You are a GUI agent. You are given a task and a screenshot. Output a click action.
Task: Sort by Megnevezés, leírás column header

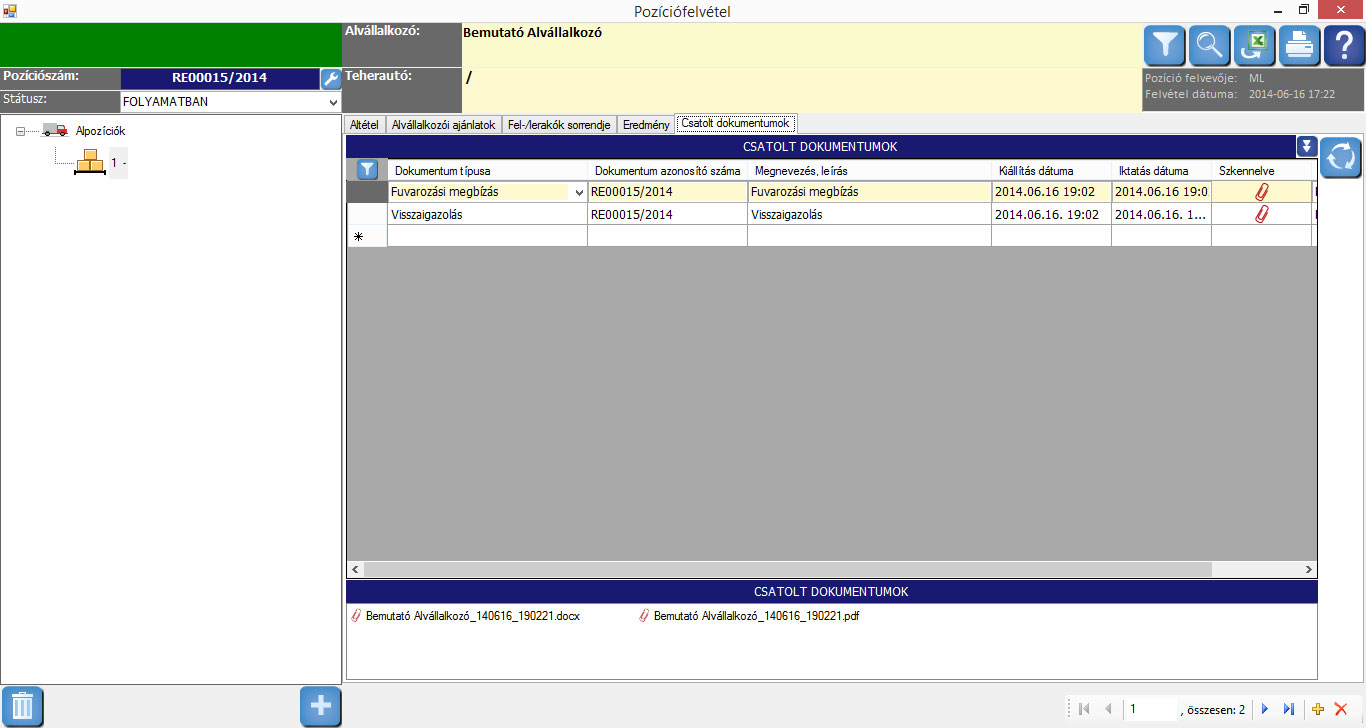click(x=869, y=171)
